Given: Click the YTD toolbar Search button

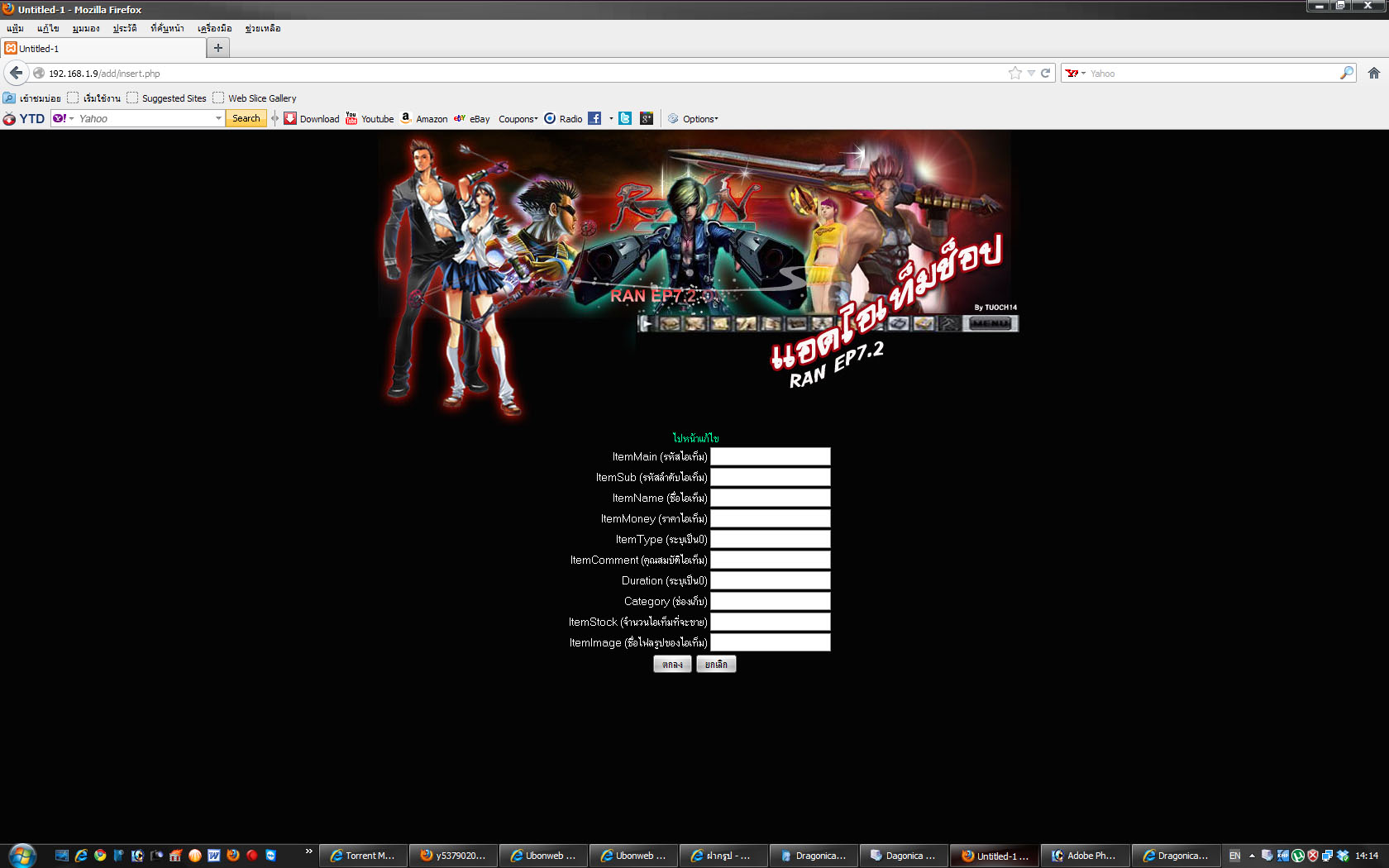Looking at the screenshot, I should point(246,119).
